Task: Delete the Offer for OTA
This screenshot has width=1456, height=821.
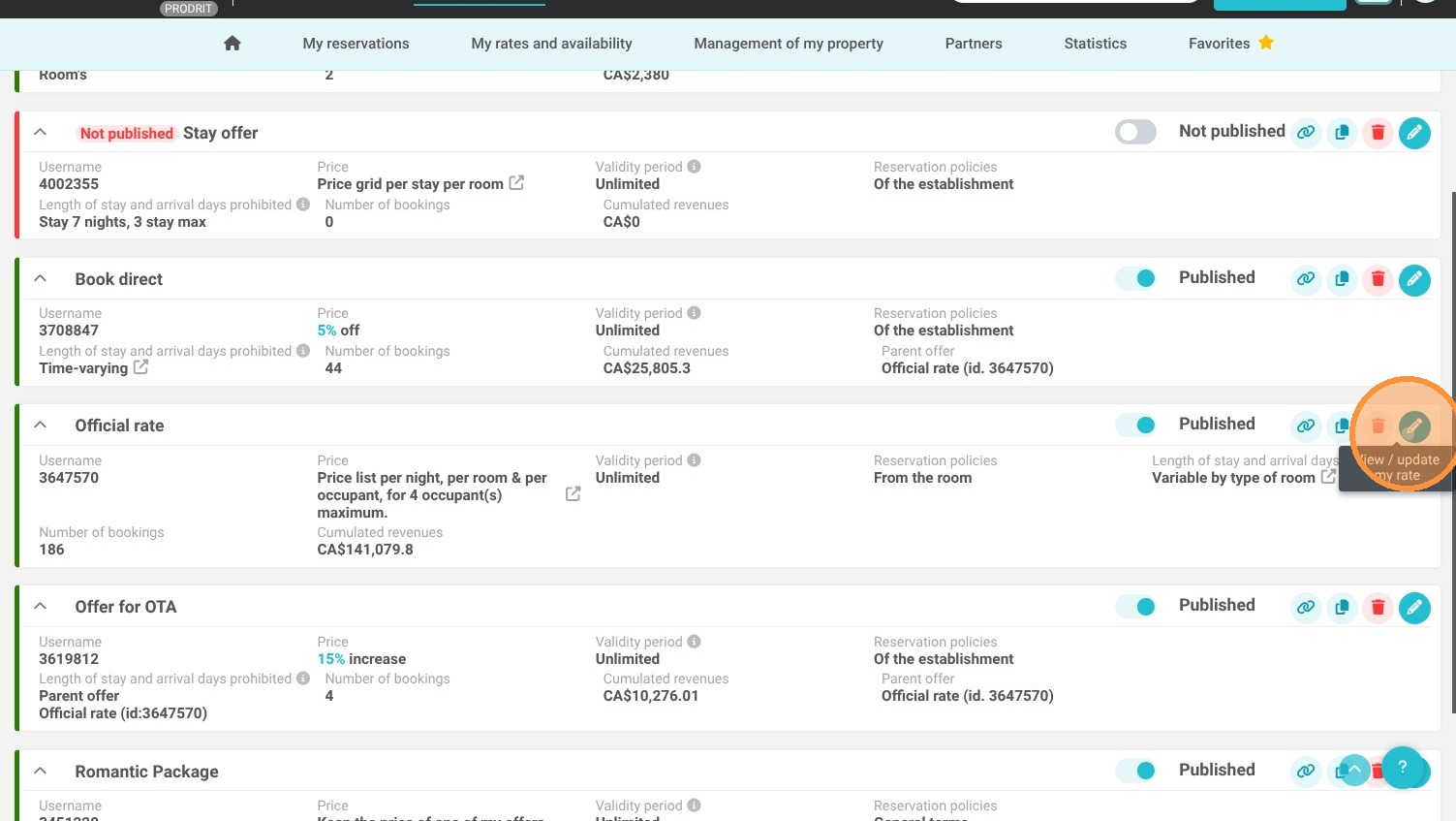Action: click(1378, 607)
